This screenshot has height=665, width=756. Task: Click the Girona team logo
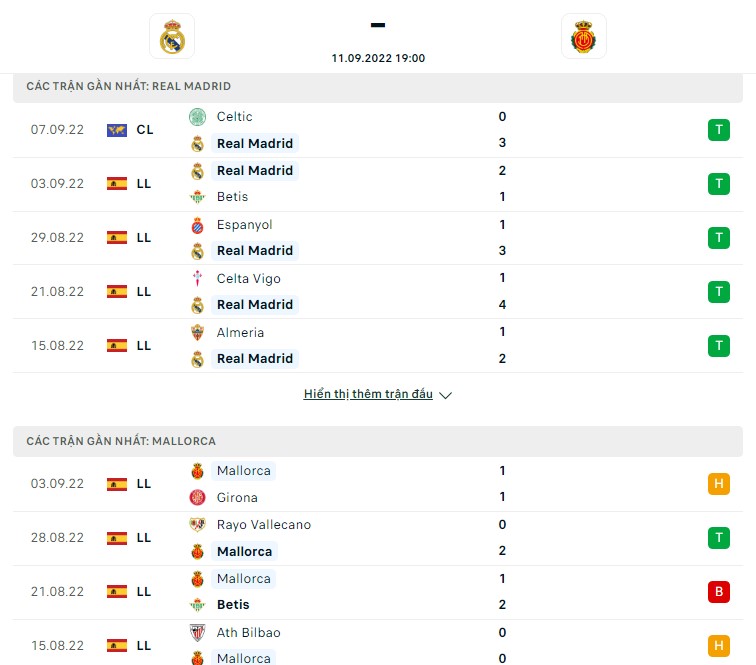click(x=197, y=497)
